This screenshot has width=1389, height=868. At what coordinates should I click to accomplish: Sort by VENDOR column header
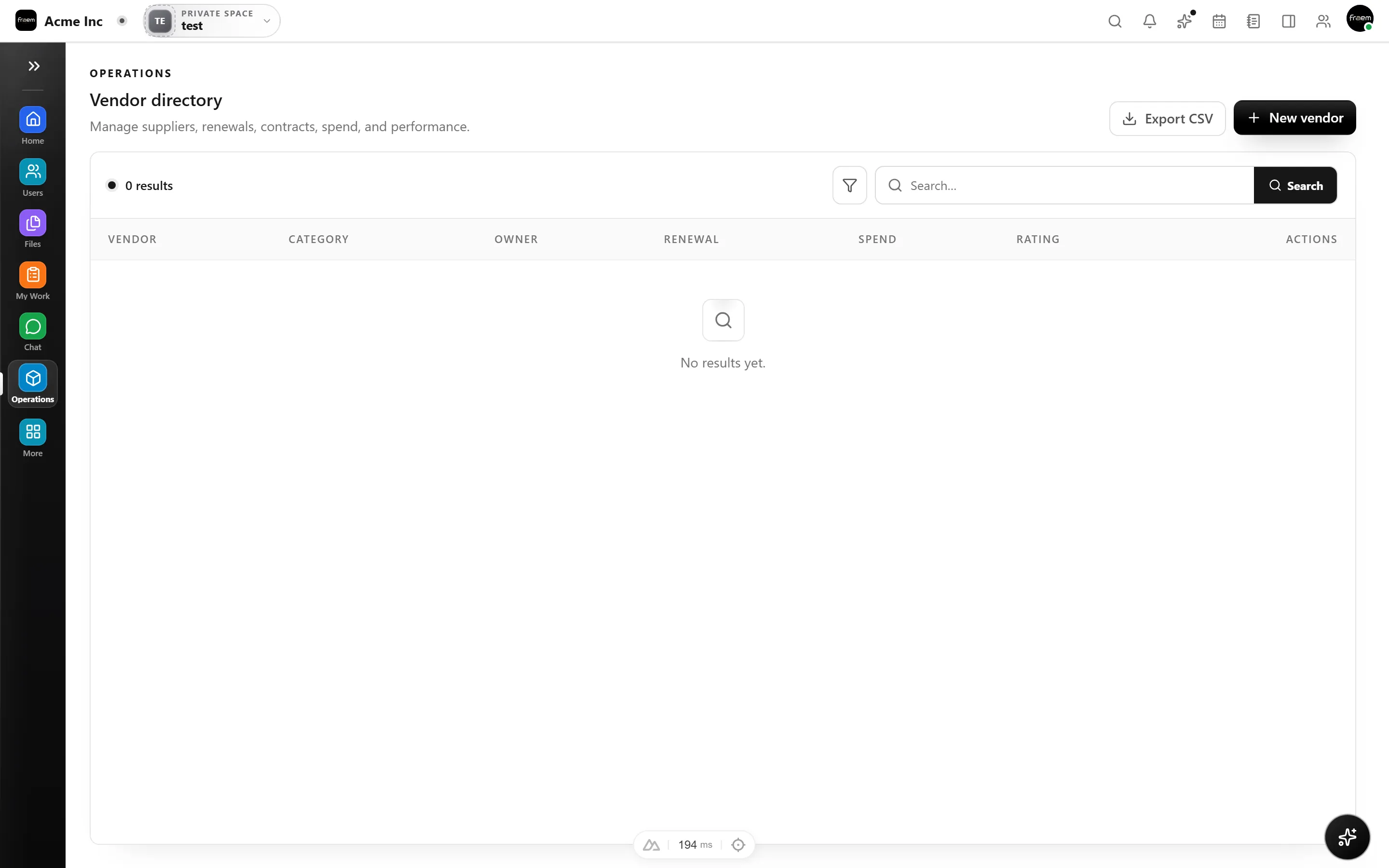132,239
